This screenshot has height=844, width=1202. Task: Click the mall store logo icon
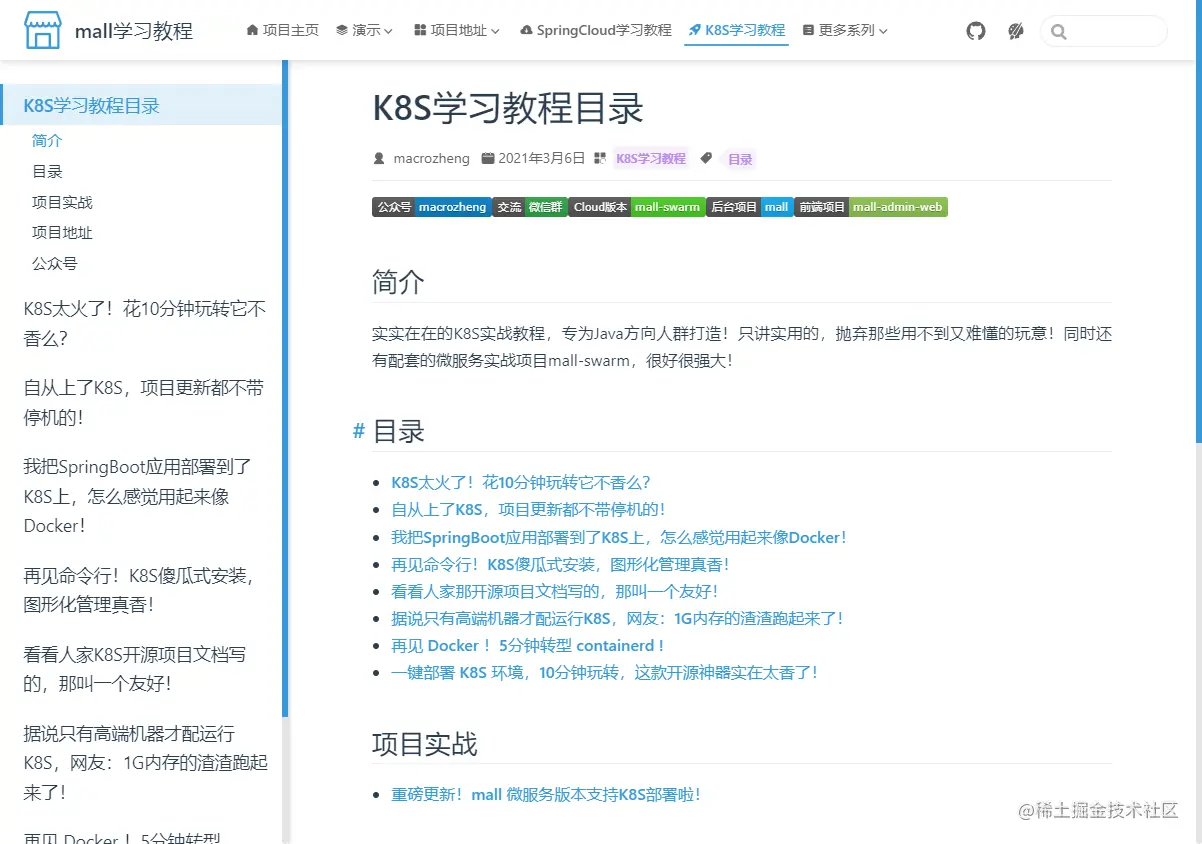tap(43, 30)
